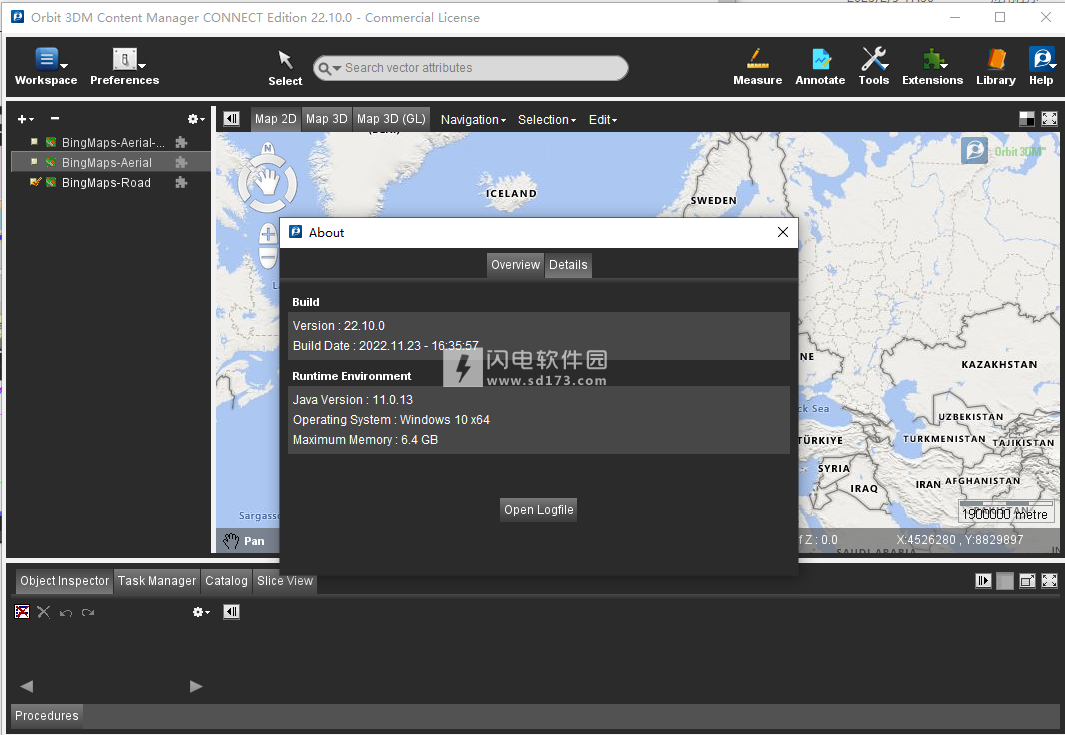Click redo arrow in Object Inspector
The width and height of the screenshot is (1065, 735).
(x=88, y=613)
